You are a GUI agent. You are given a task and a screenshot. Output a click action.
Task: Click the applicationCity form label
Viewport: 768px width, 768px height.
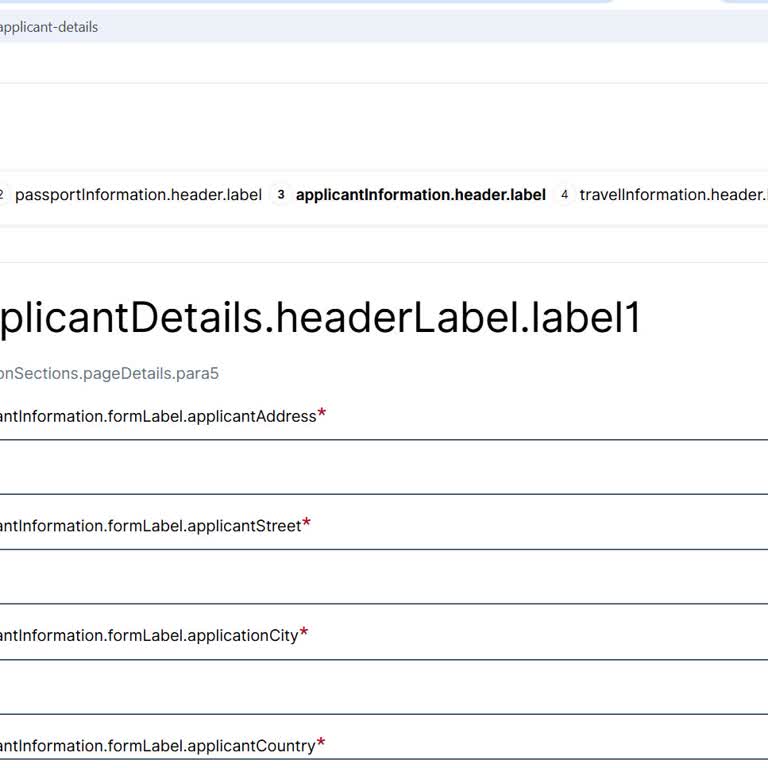click(149, 636)
